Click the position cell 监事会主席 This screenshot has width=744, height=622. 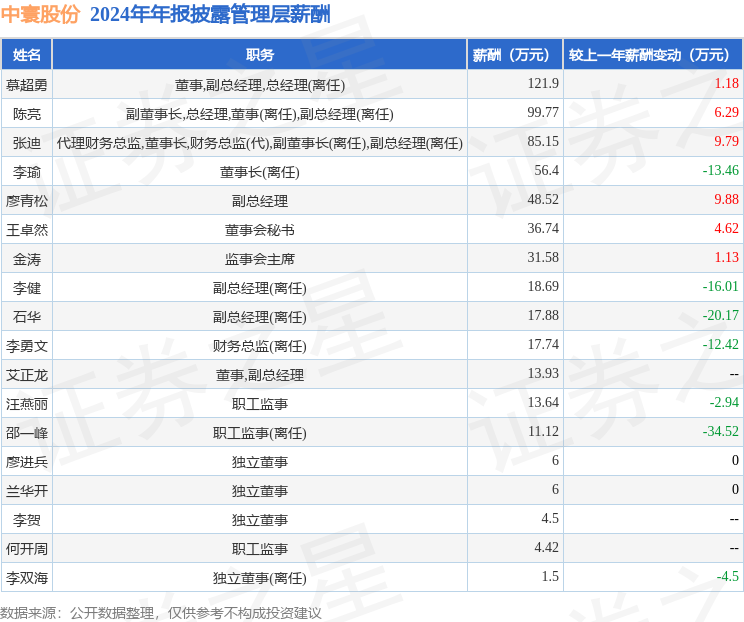click(x=260, y=259)
